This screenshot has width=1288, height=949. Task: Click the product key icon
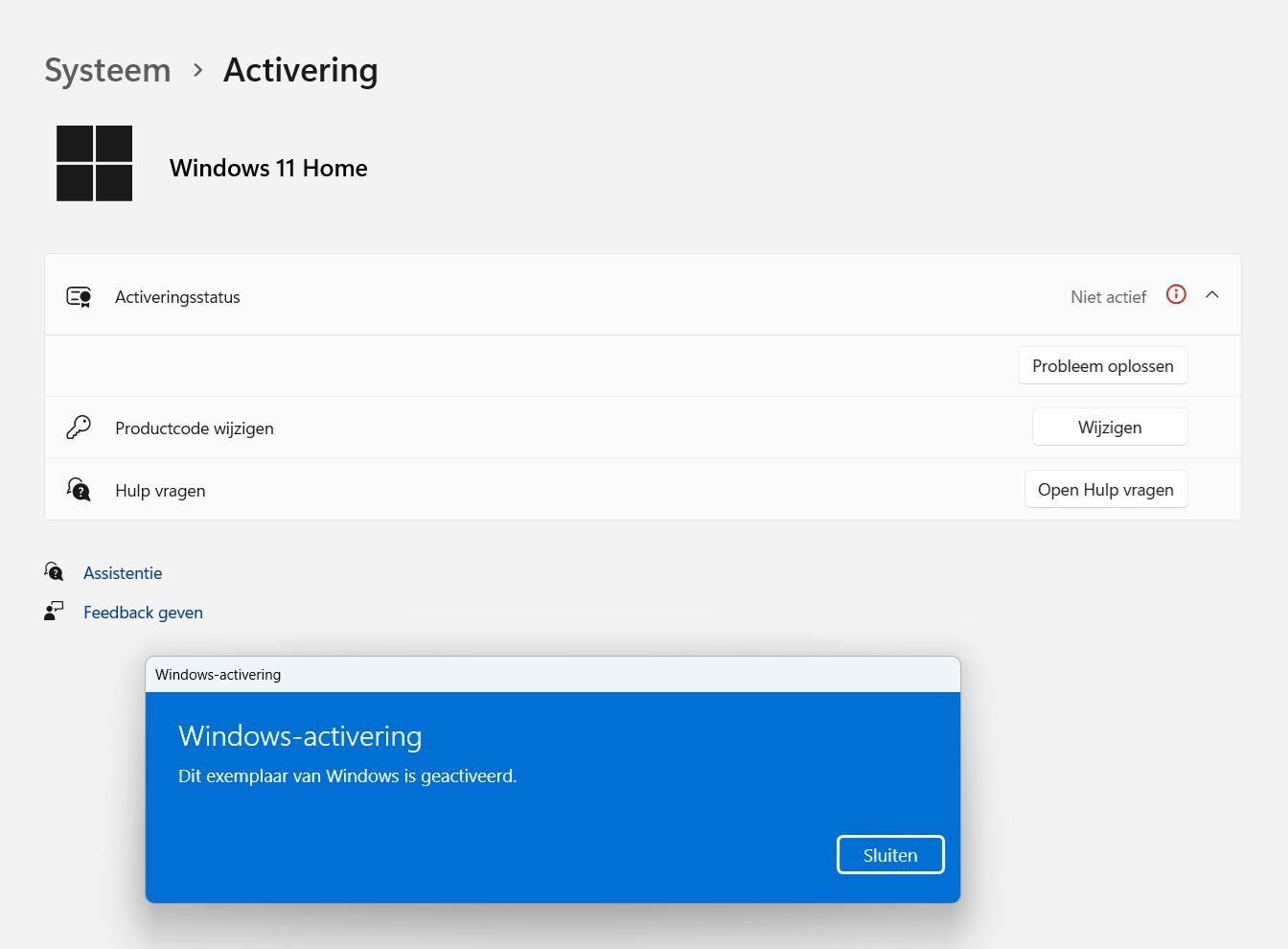(79, 428)
